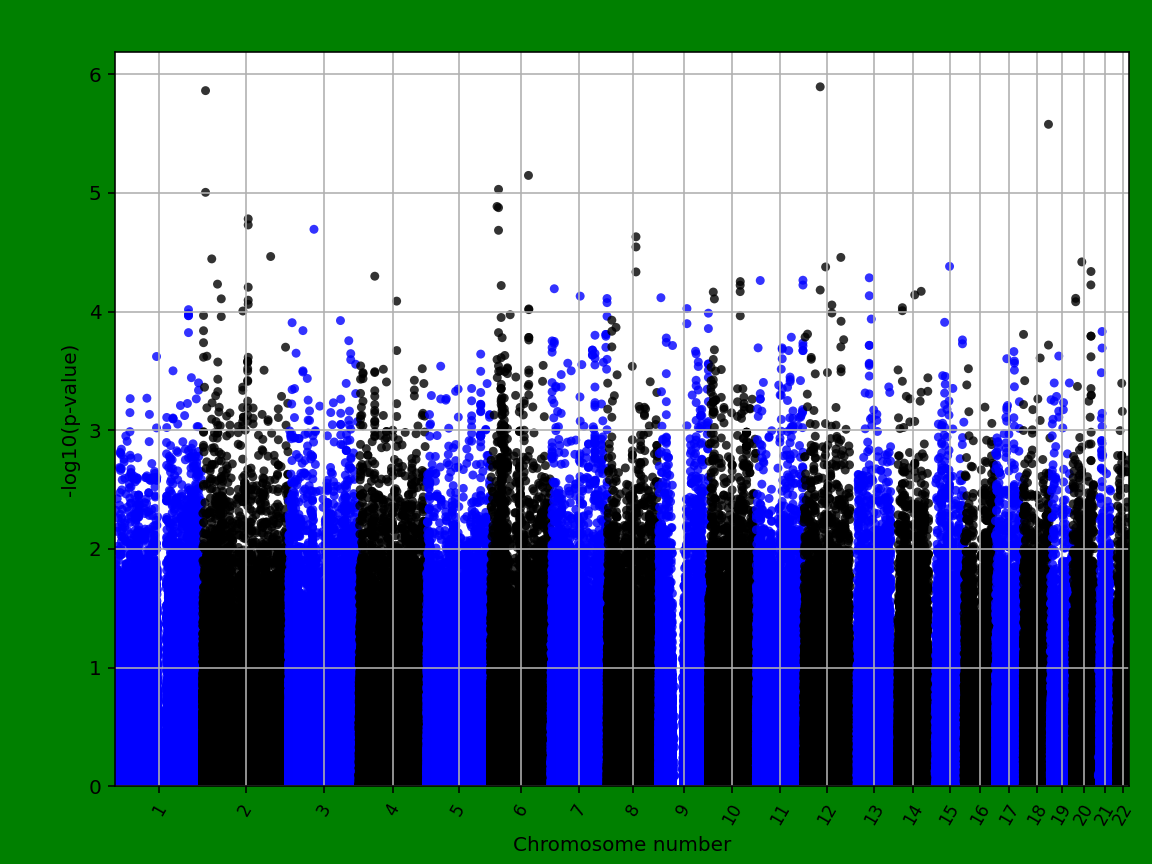Click the top outlier point over chromosome 1
The image size is (1152, 864).
[206, 90]
